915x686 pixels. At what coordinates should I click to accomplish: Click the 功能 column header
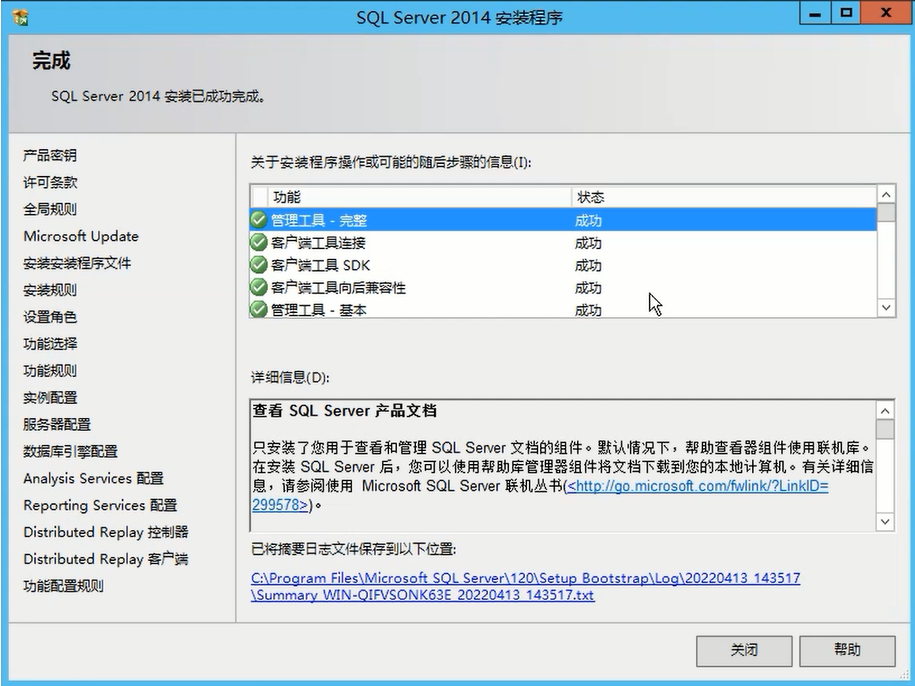tap(420, 197)
